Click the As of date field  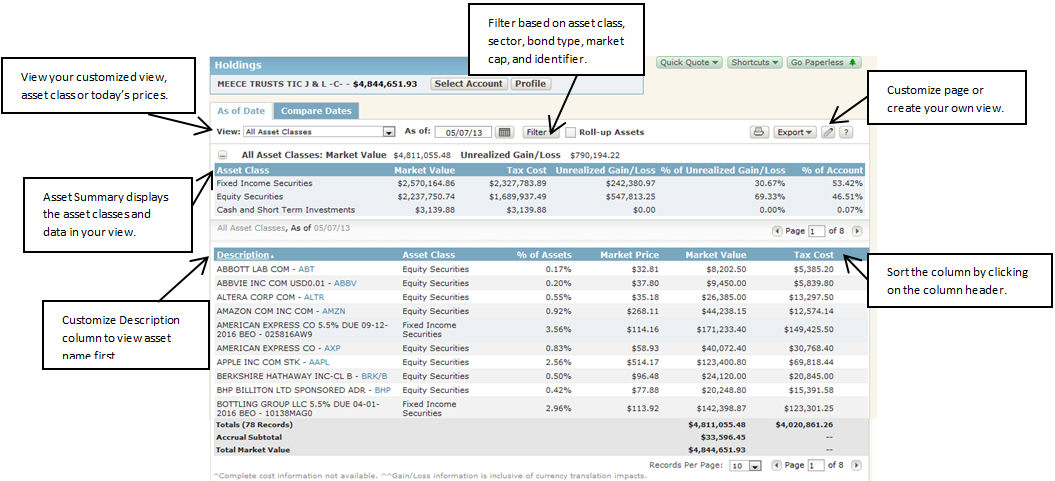(x=463, y=132)
